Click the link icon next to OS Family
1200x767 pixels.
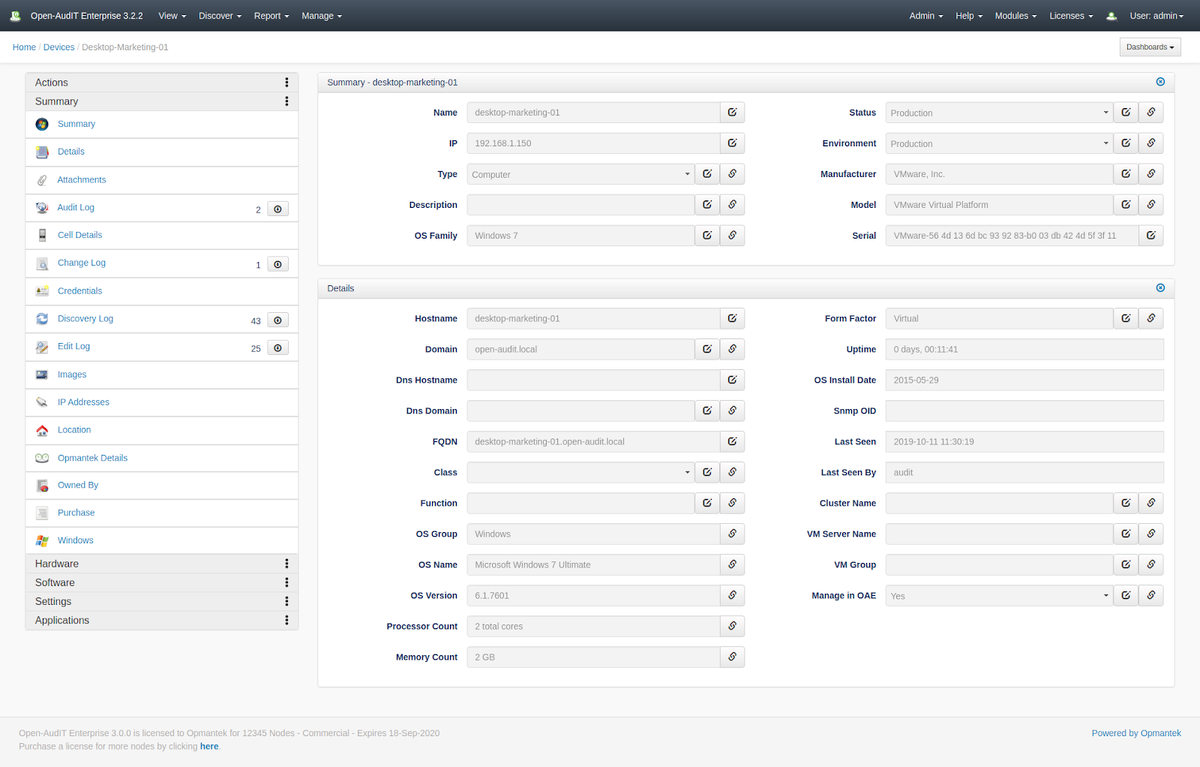pyautogui.click(x=732, y=236)
